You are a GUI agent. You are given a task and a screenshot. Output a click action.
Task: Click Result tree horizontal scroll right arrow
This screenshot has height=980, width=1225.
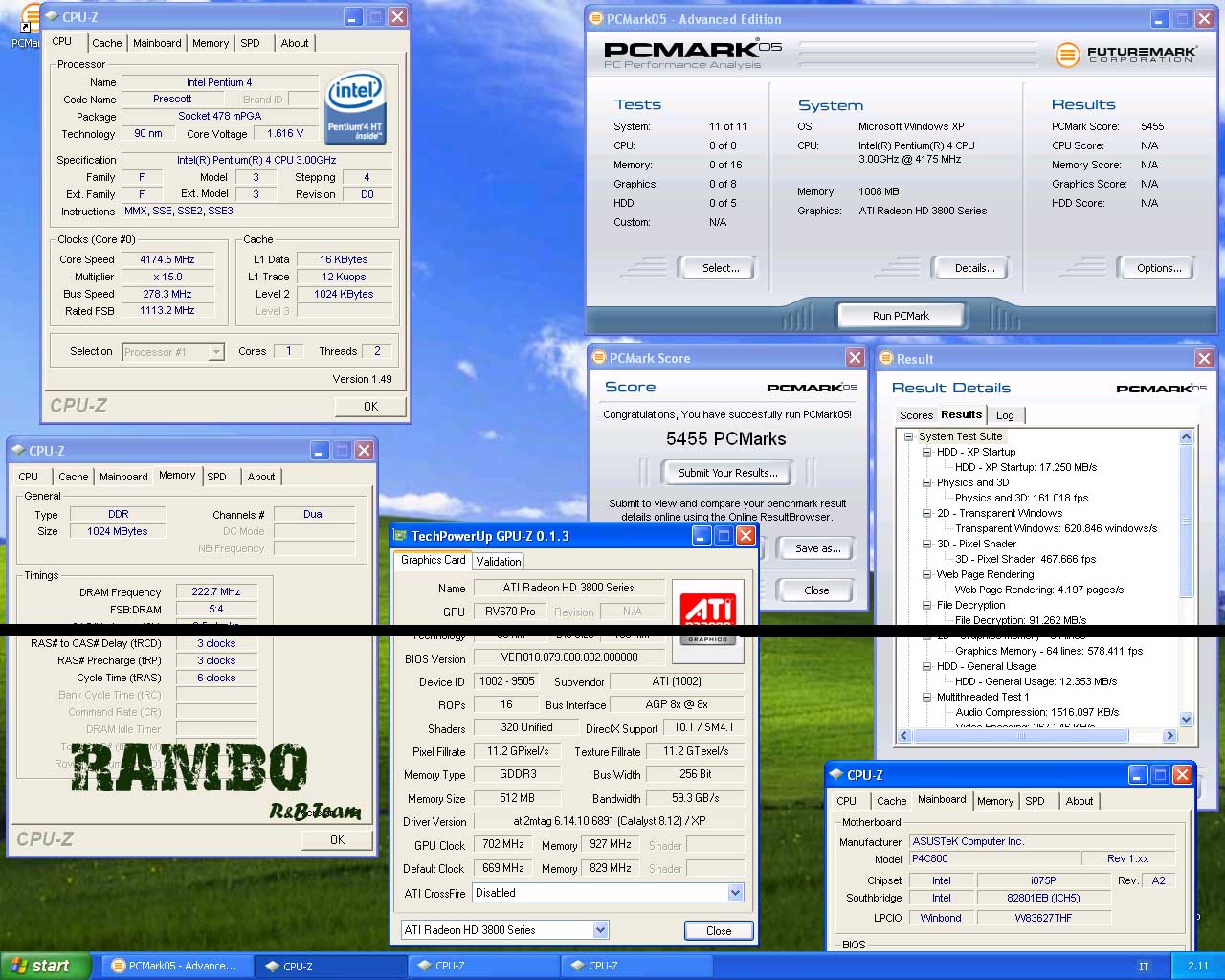click(x=1169, y=736)
